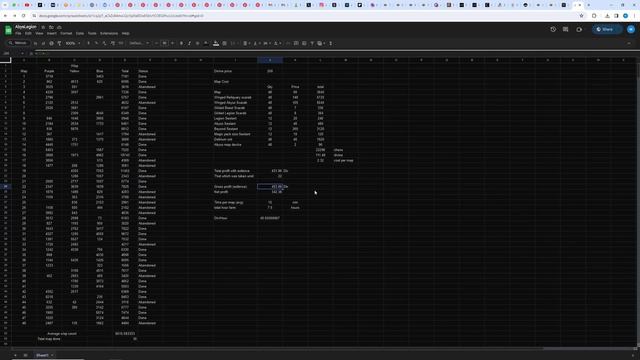This screenshot has height=360, width=640.
Task: Insert a comment
Action: pyautogui.click(x=296, y=43)
